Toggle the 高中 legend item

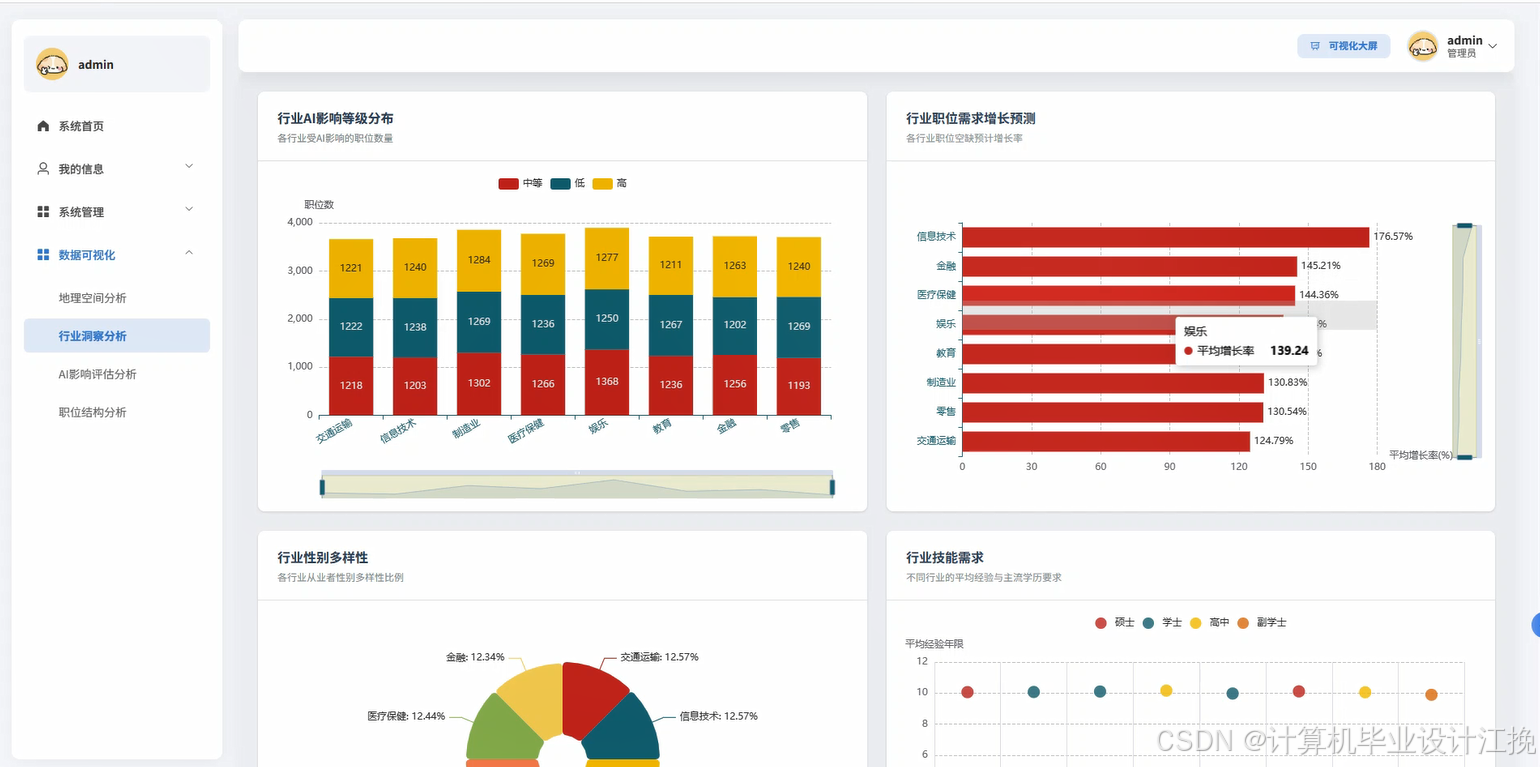point(1209,623)
